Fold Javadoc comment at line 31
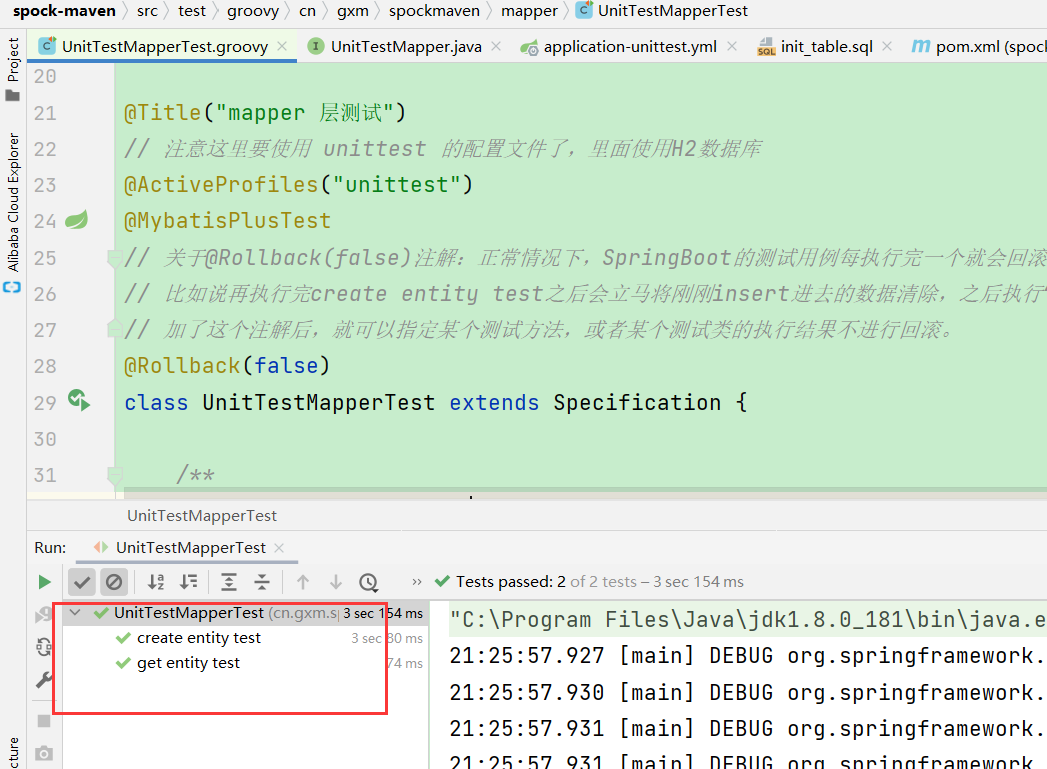Screen dimensions: 1047x769 click(x=114, y=475)
